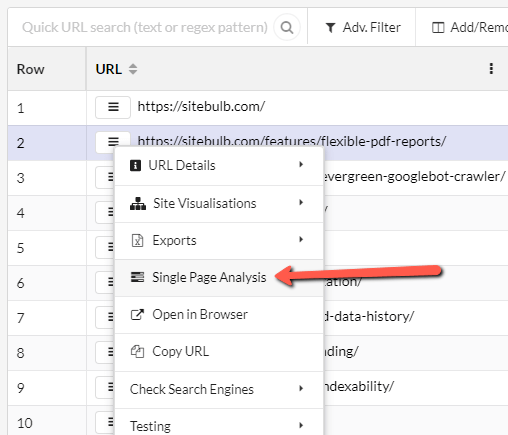508x435 pixels.
Task: Click the Adv. Filter funnel icon
Action: [330, 28]
